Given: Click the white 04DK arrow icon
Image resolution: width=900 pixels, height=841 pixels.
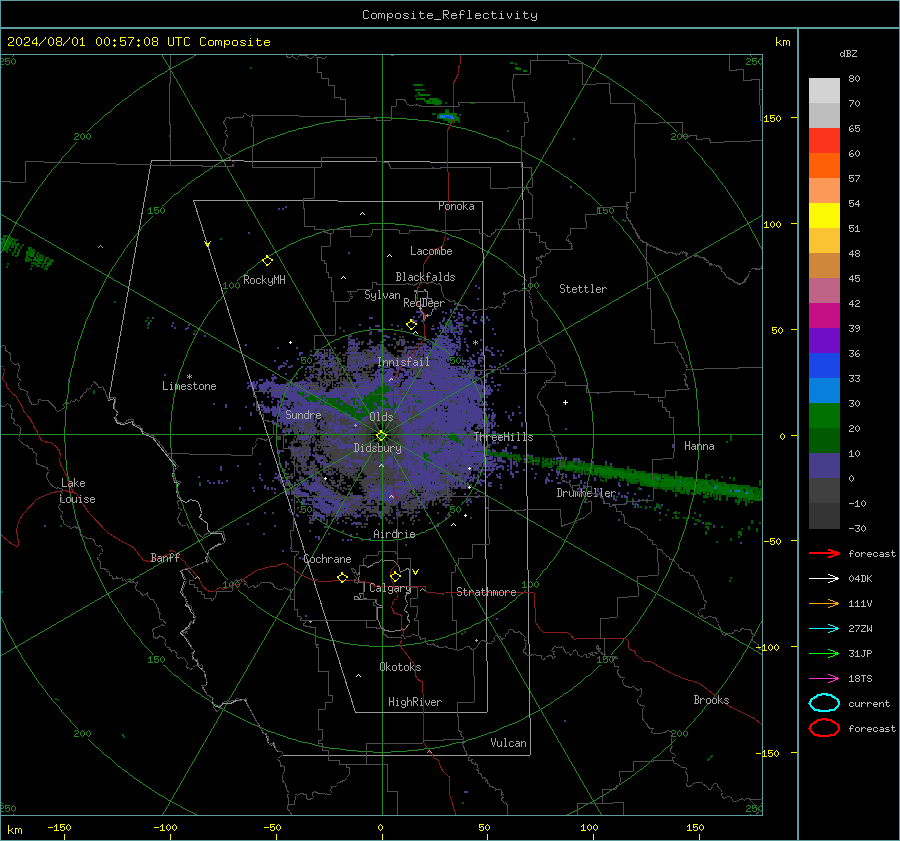Looking at the screenshot, I should (x=824, y=578).
